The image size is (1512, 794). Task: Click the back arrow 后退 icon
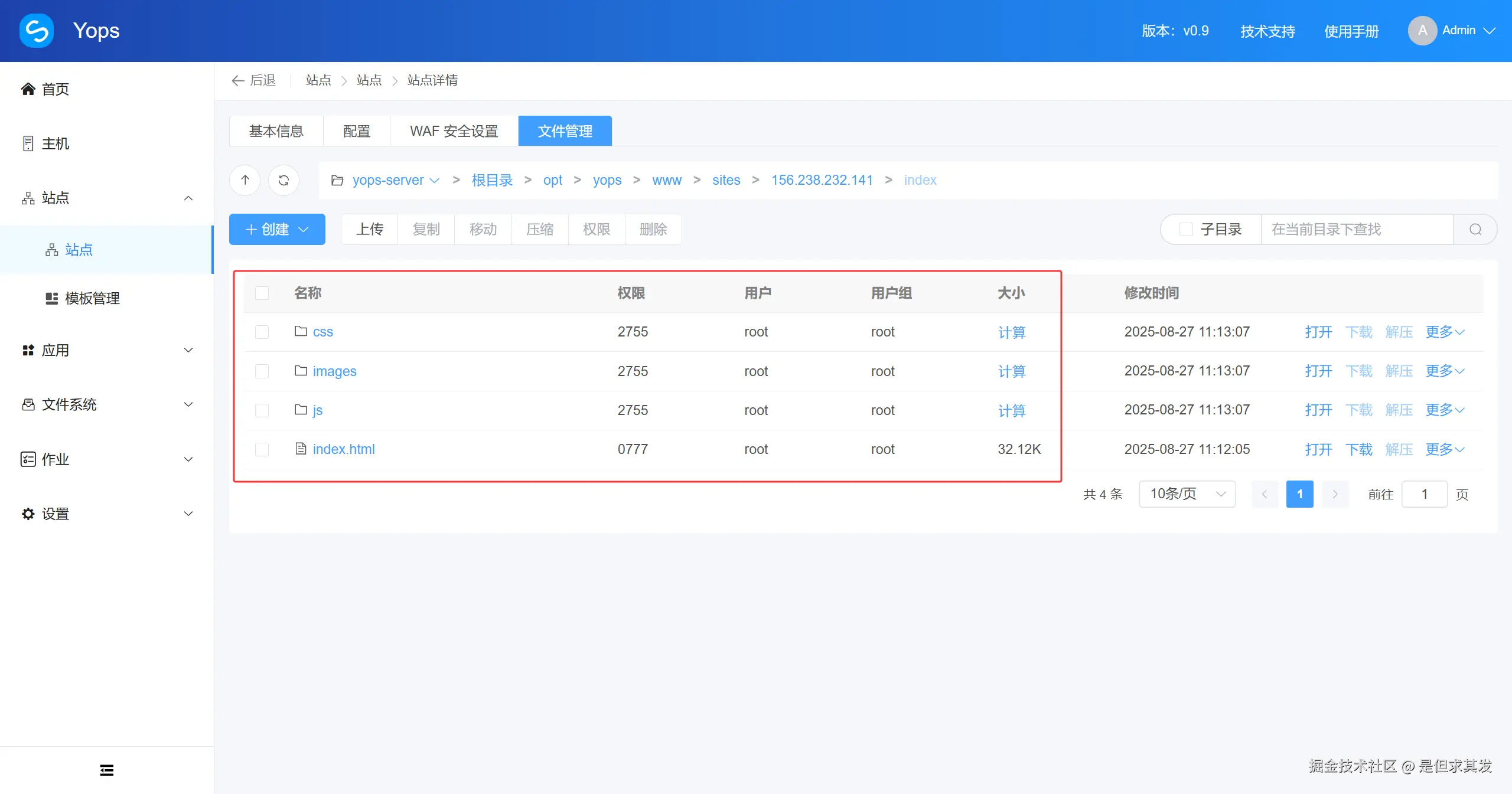coord(238,80)
